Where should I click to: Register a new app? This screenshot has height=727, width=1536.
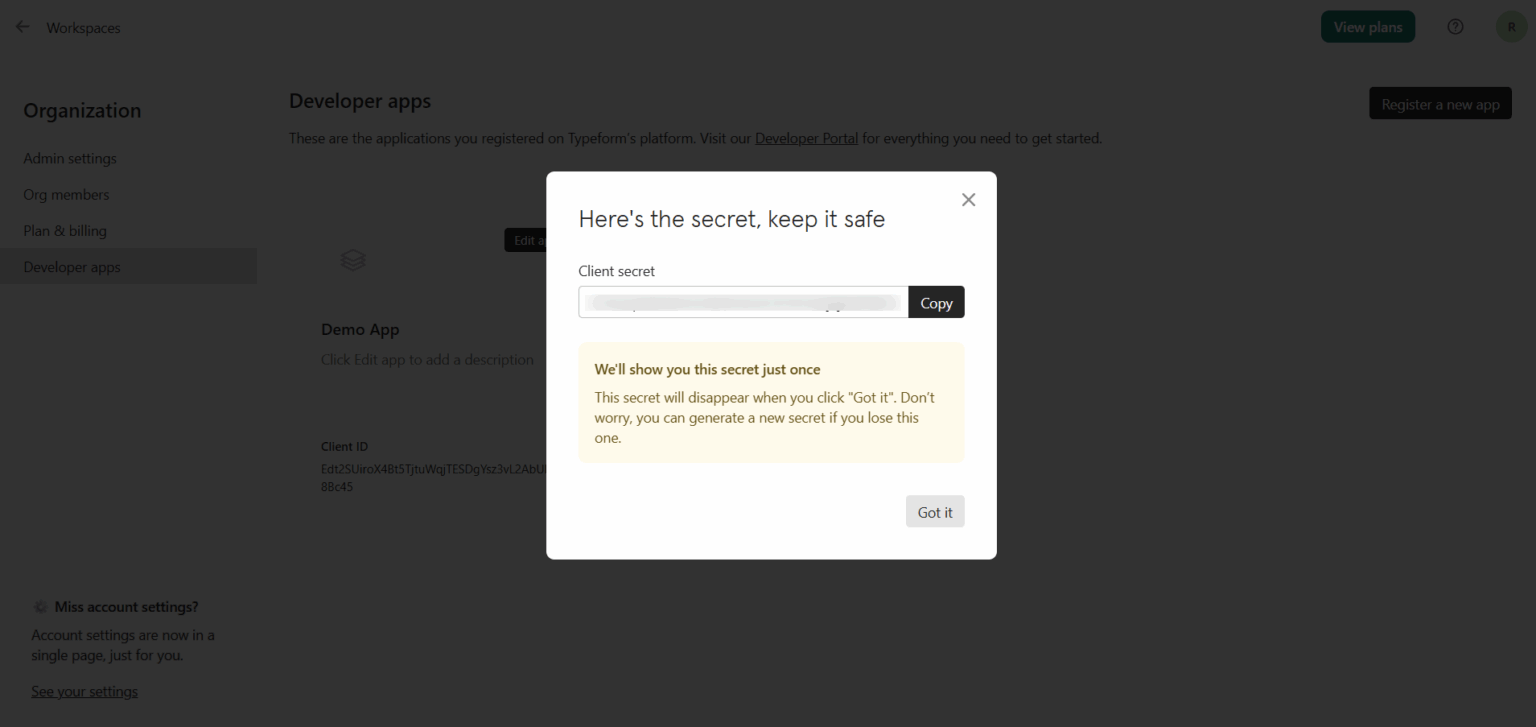tap(1440, 104)
